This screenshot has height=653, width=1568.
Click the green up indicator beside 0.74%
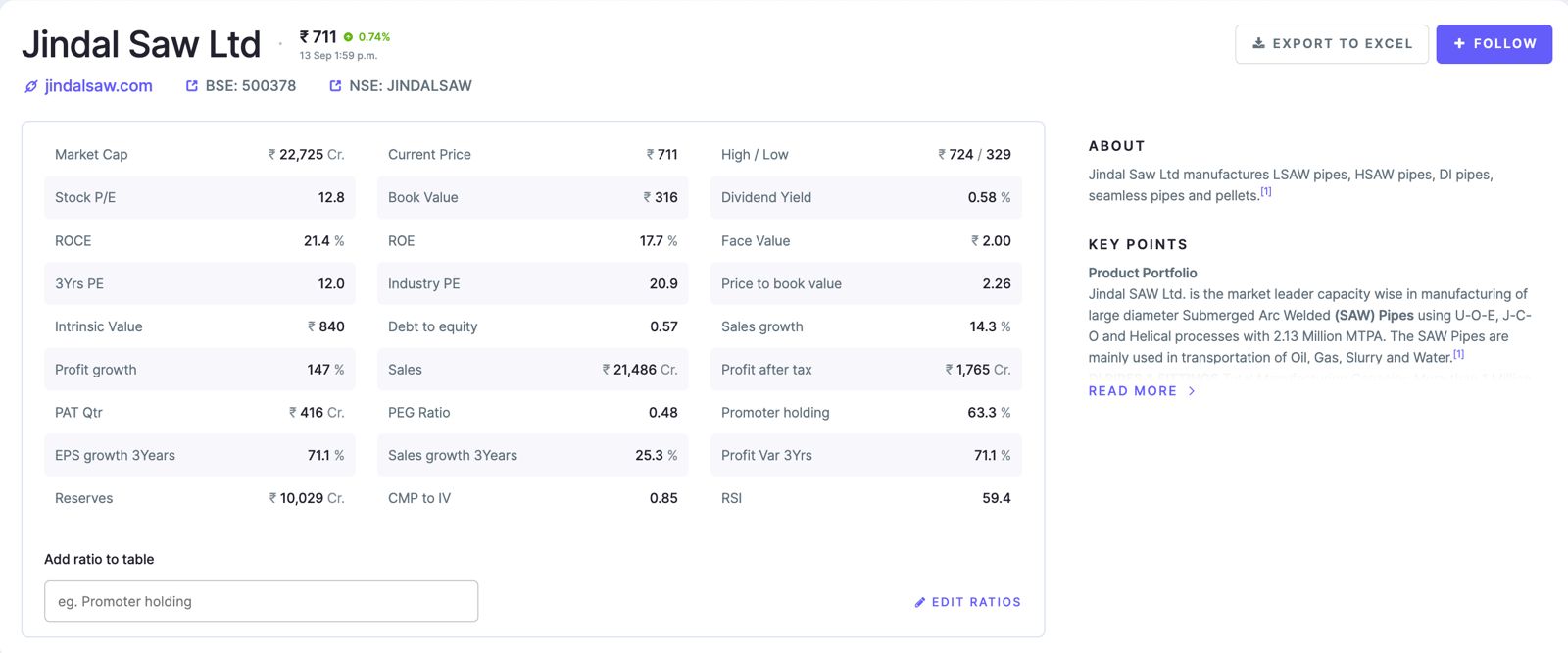(x=348, y=37)
